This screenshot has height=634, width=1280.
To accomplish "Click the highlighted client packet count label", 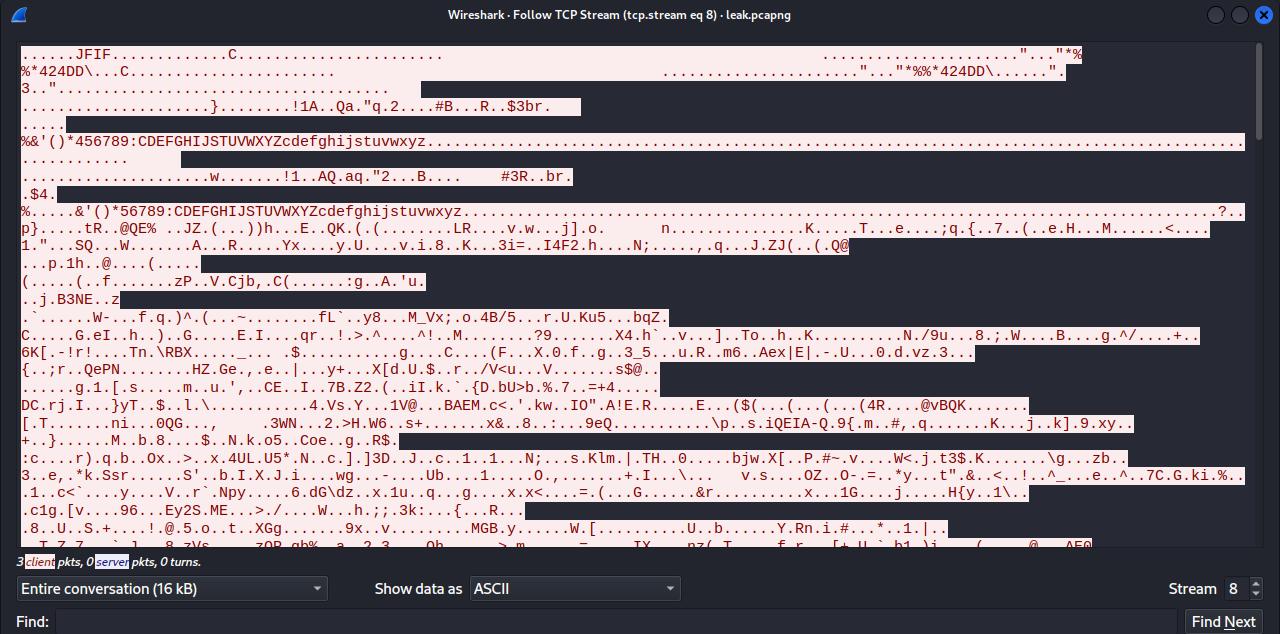I will 38,563.
